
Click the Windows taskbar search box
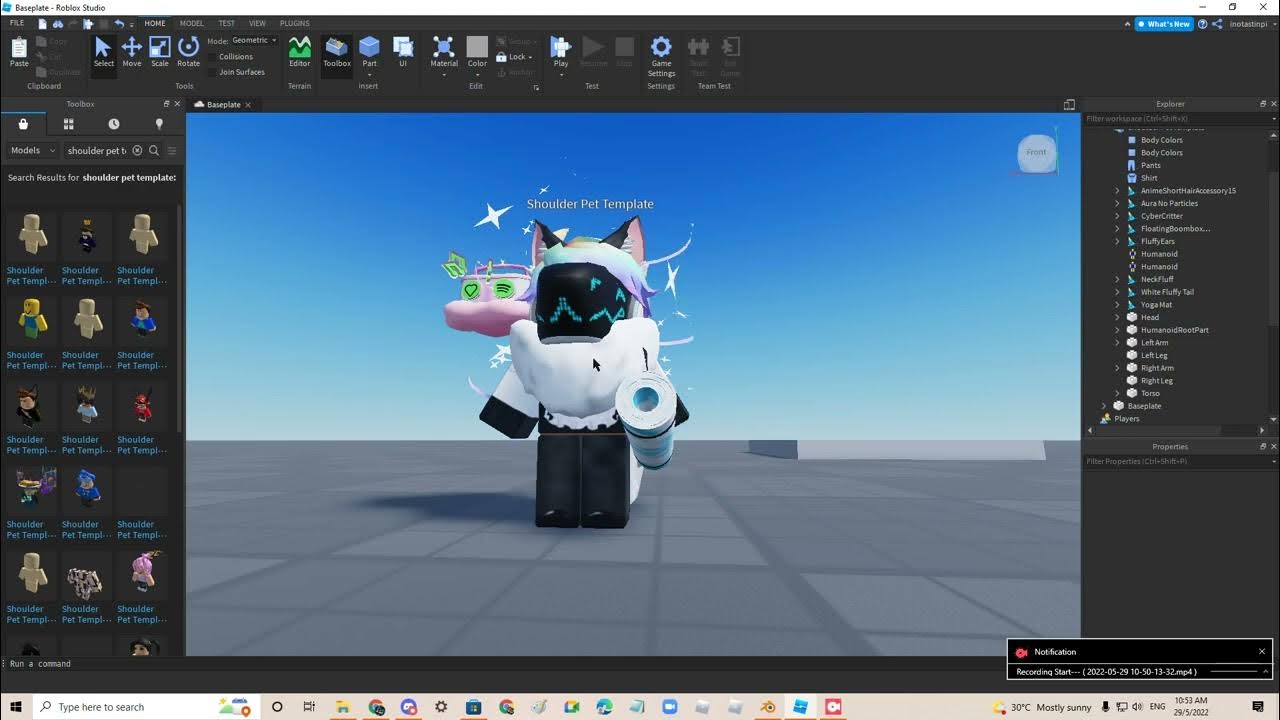coord(145,707)
